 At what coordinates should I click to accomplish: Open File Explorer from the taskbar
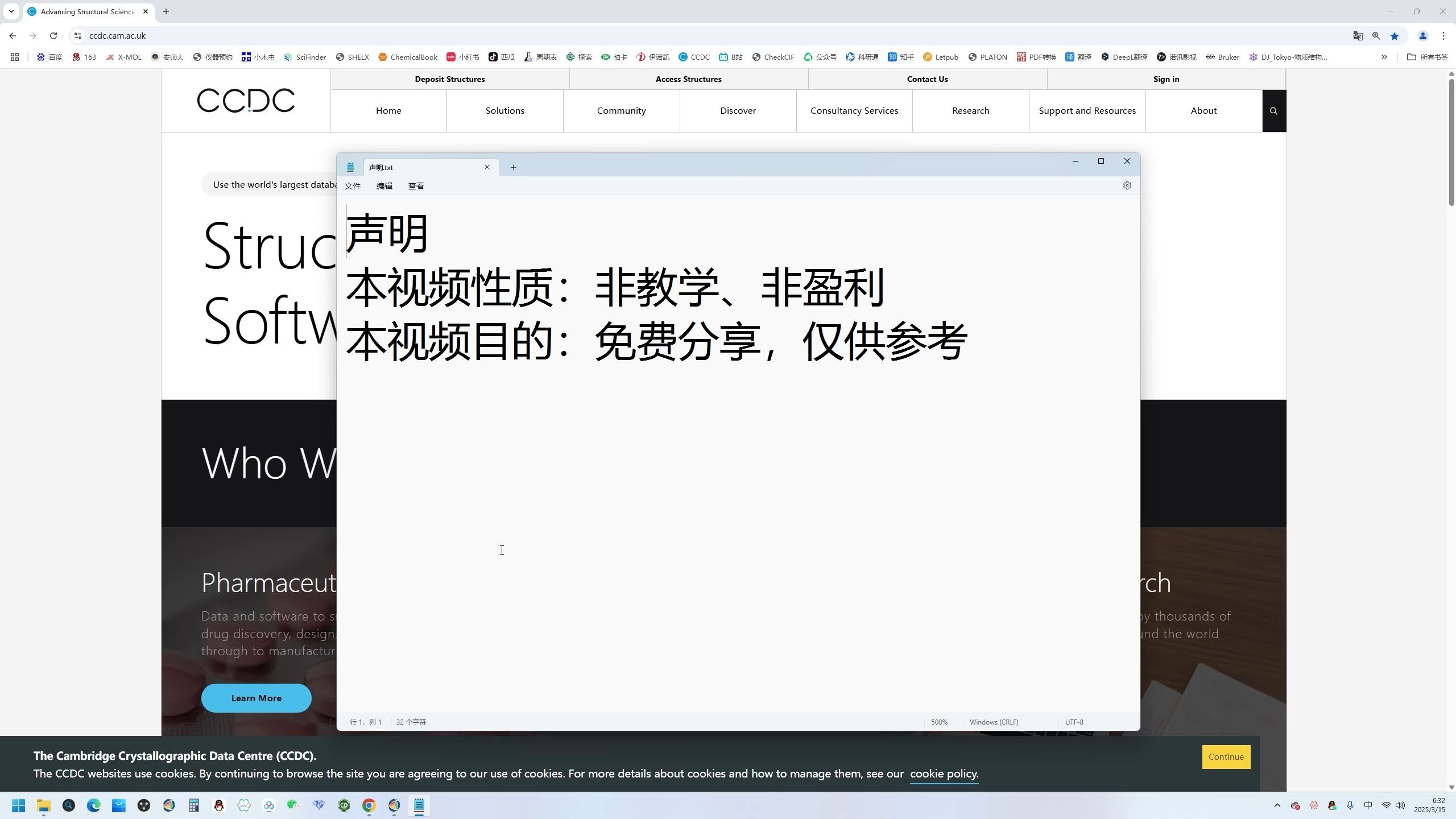[44, 805]
